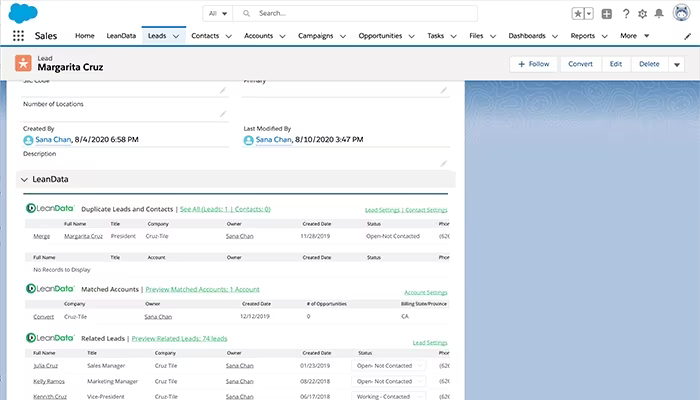Click the Edit button
Viewport: 700px width, 400px height.
point(616,64)
